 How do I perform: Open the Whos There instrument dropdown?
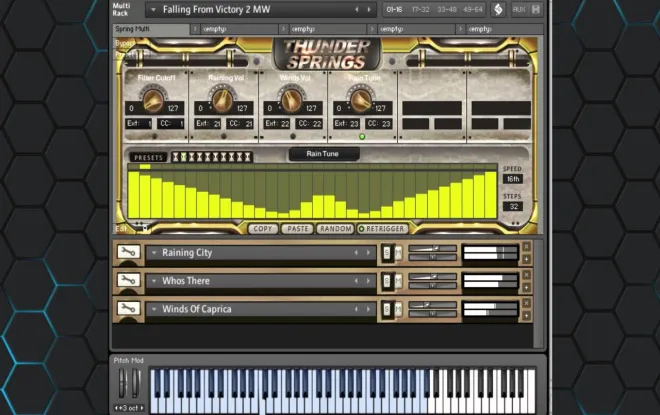point(154,281)
